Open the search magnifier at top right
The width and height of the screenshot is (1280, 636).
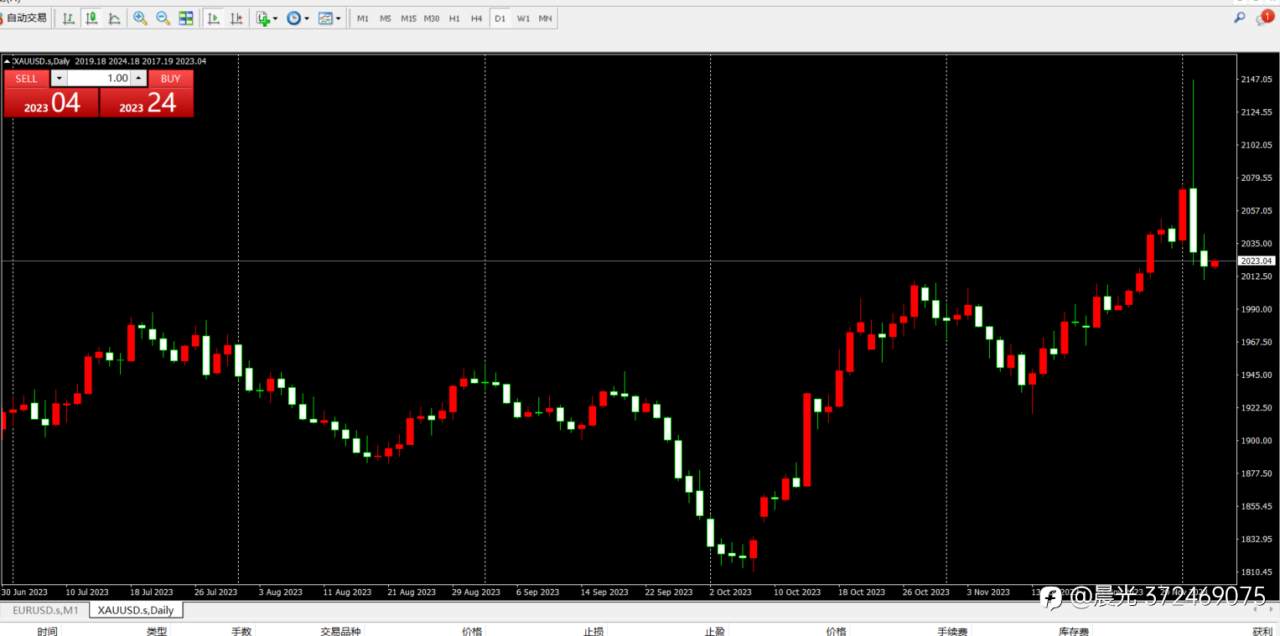(1240, 18)
